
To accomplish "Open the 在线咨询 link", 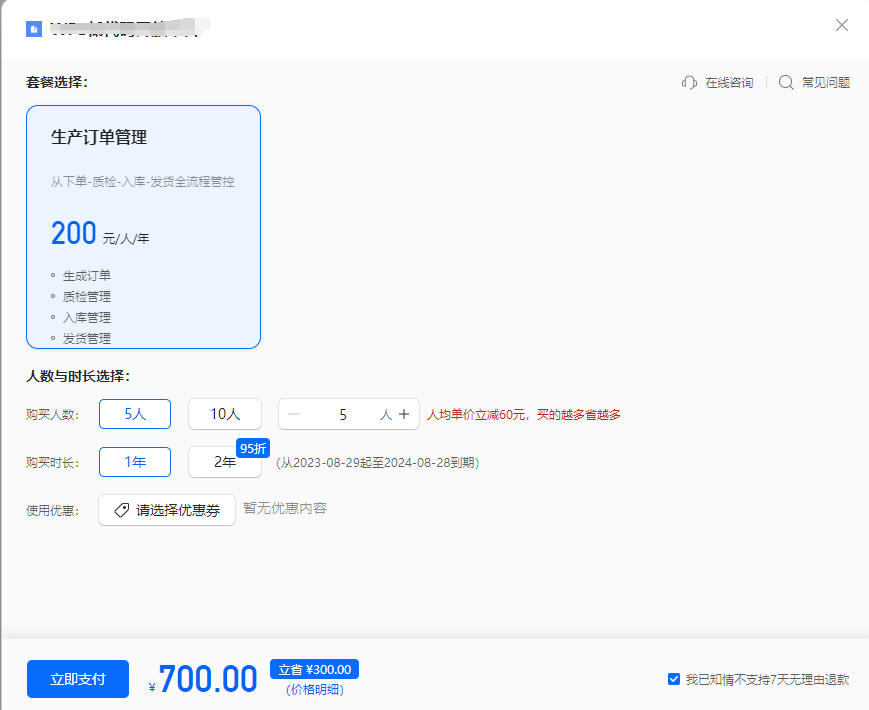I will [x=729, y=83].
